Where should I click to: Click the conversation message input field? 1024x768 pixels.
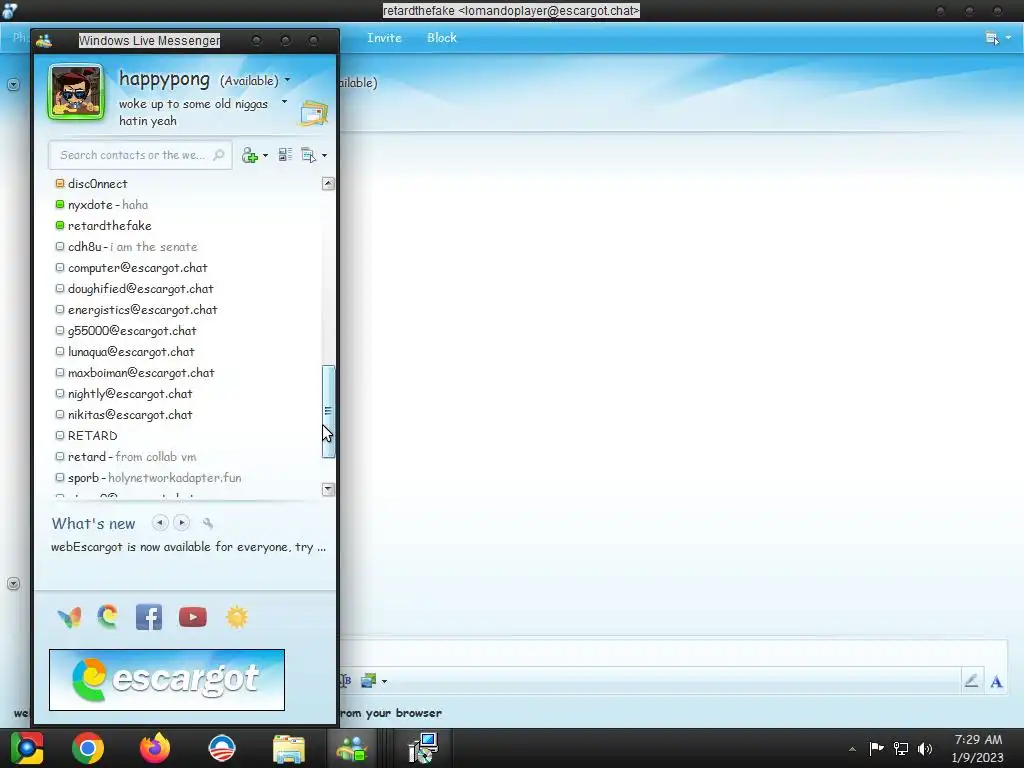tap(673, 654)
